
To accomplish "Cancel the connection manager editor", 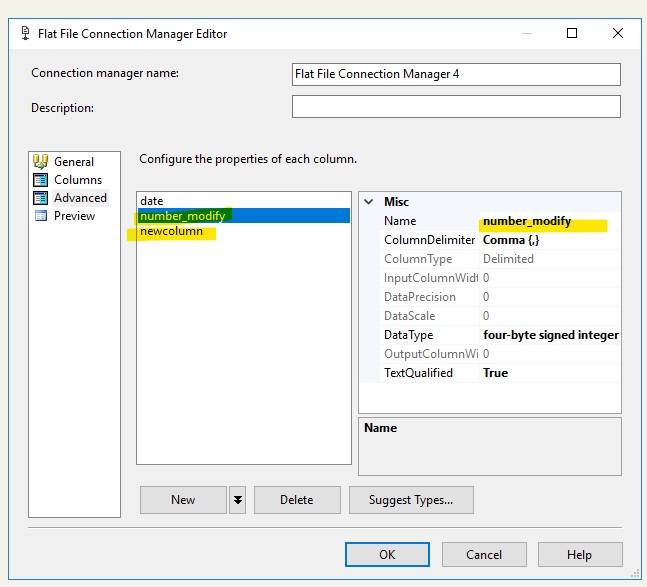I will click(x=484, y=554).
